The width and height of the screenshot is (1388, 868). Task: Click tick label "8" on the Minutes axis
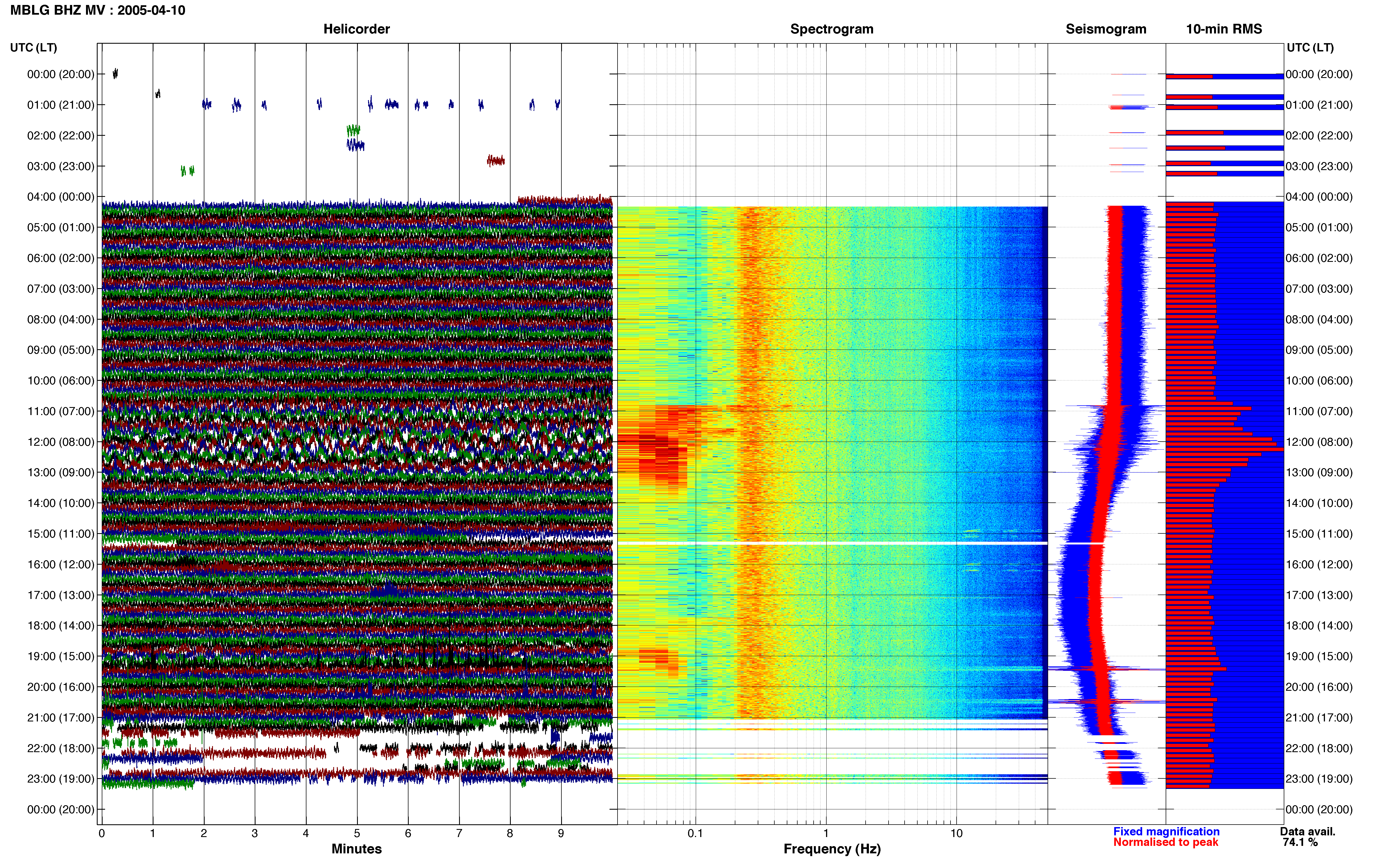[x=510, y=833]
